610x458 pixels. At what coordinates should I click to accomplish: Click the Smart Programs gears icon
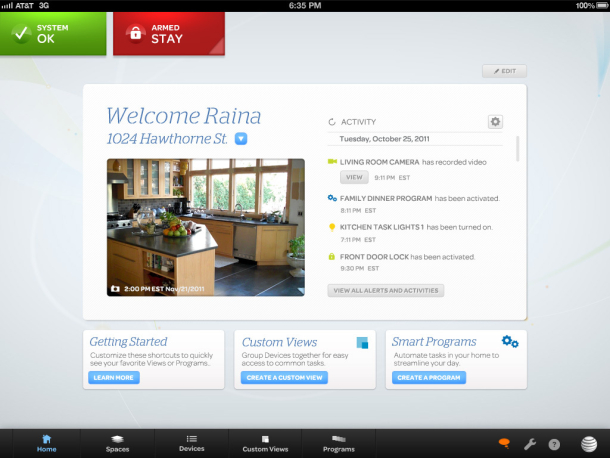pyautogui.click(x=510, y=342)
